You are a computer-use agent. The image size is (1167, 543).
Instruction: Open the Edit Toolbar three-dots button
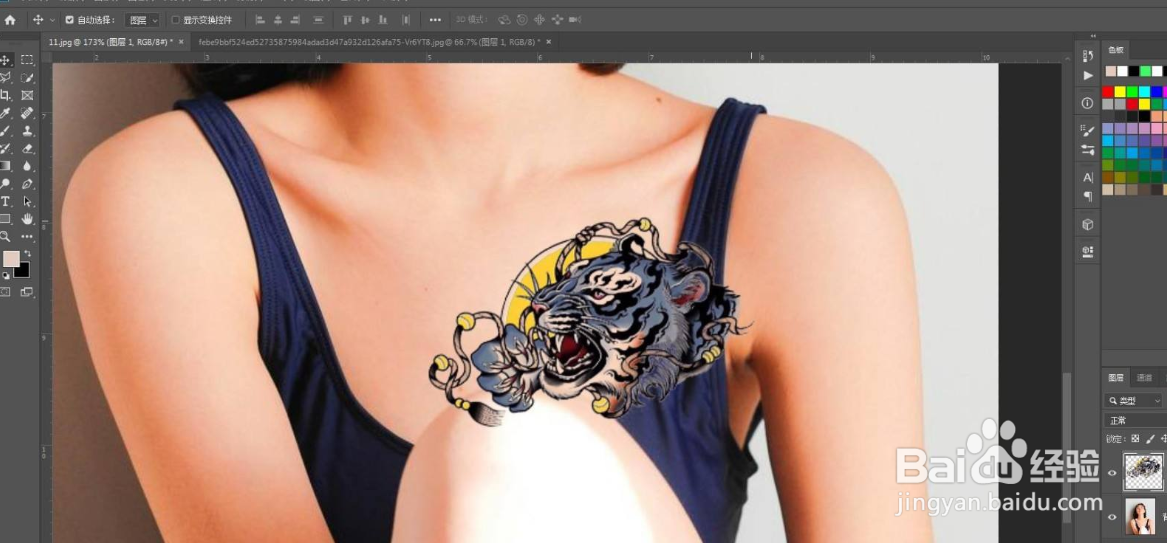[28, 237]
